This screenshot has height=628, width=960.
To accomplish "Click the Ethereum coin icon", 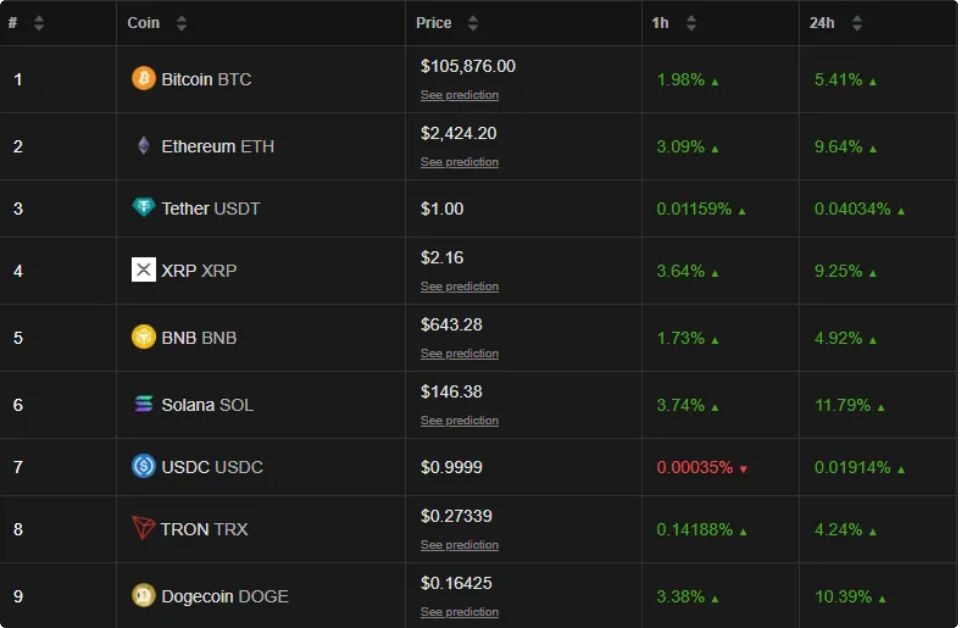I will (144, 145).
